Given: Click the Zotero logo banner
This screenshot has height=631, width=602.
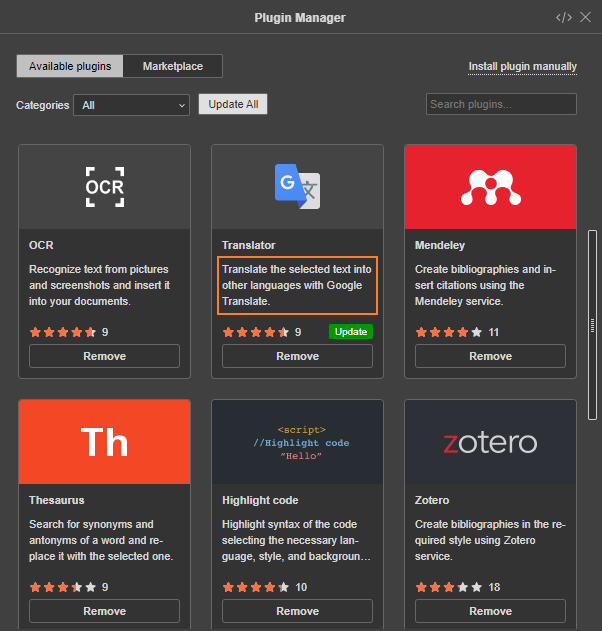Looking at the screenshot, I should click(491, 442).
